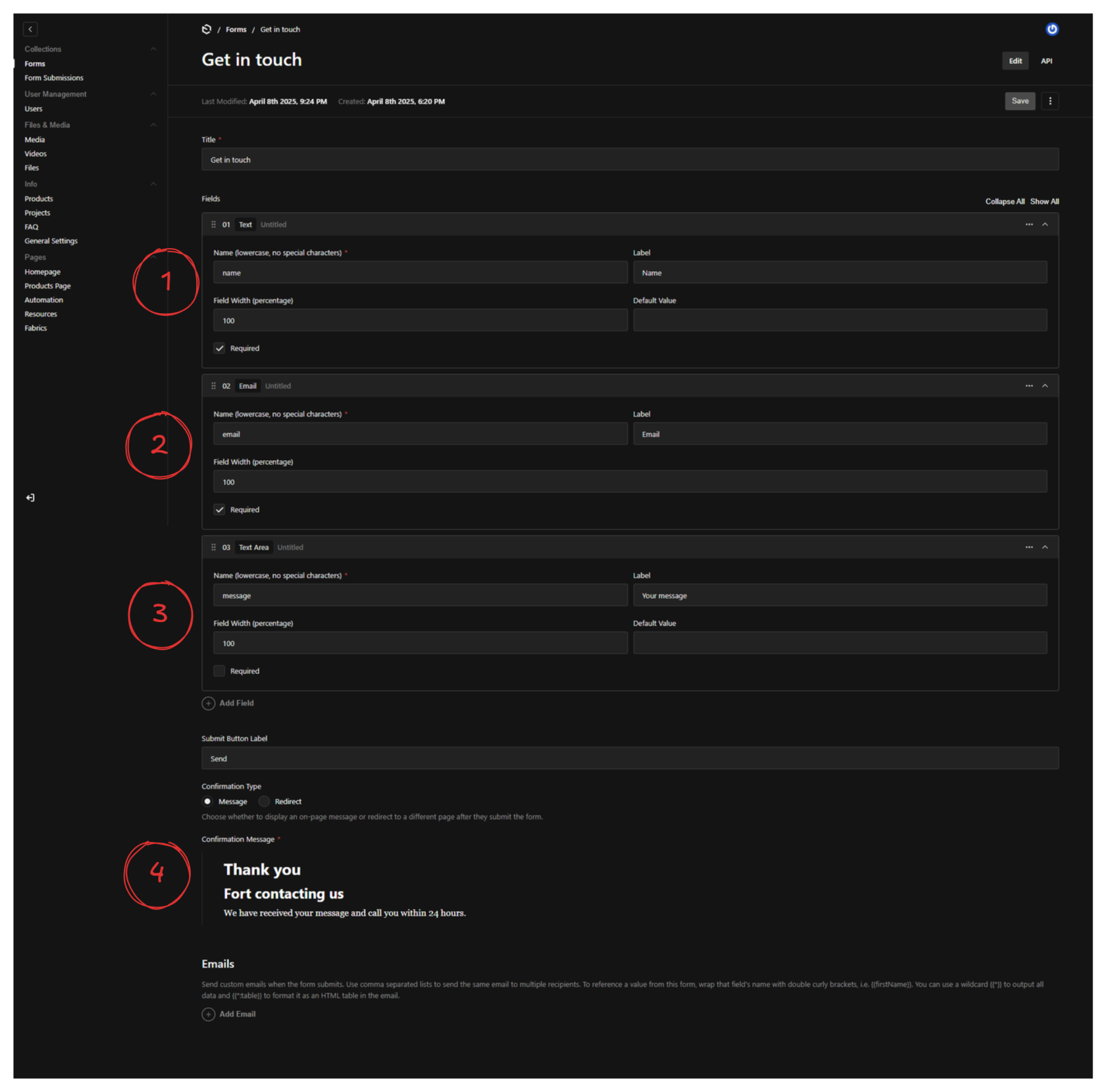Select the Message confirmation type radio
This screenshot has width=1106, height=1092.
(x=207, y=801)
